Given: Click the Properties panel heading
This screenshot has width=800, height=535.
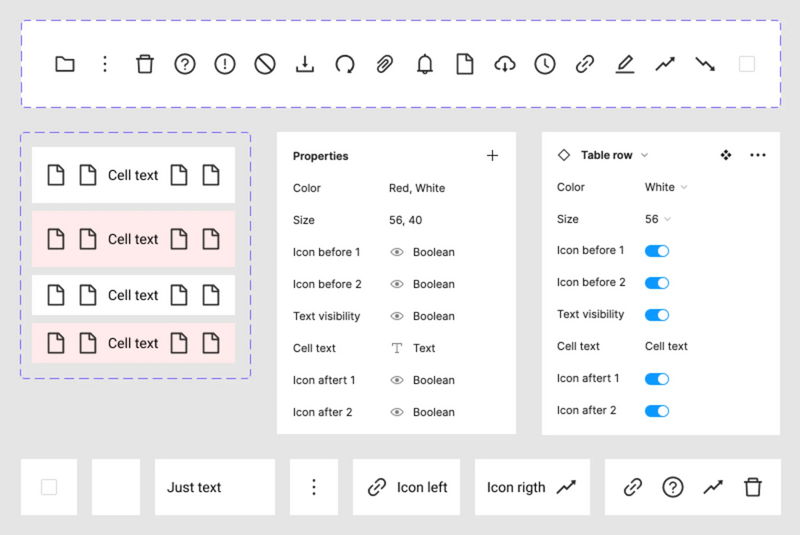Looking at the screenshot, I should pyautogui.click(x=320, y=156).
